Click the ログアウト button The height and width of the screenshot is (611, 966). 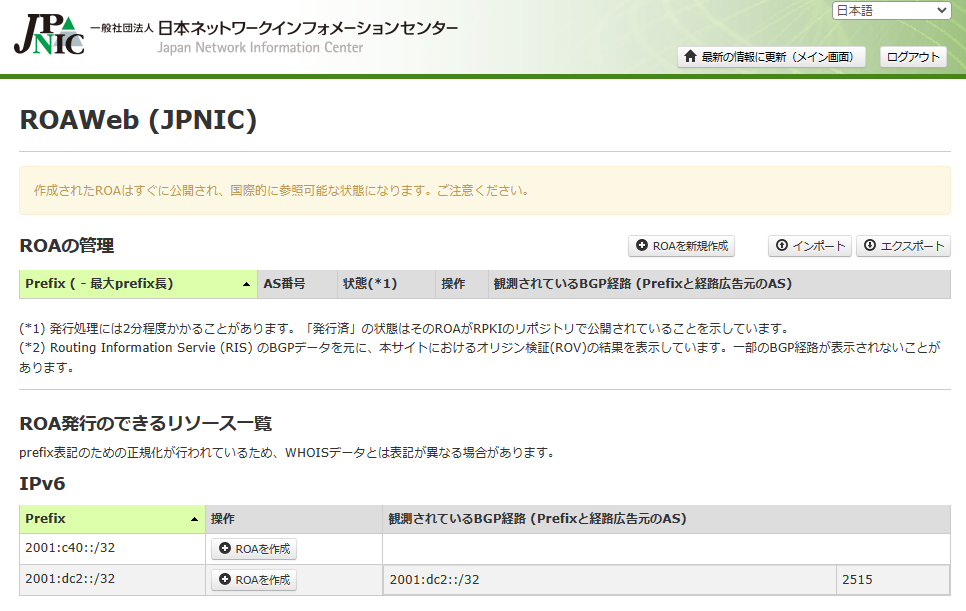913,57
